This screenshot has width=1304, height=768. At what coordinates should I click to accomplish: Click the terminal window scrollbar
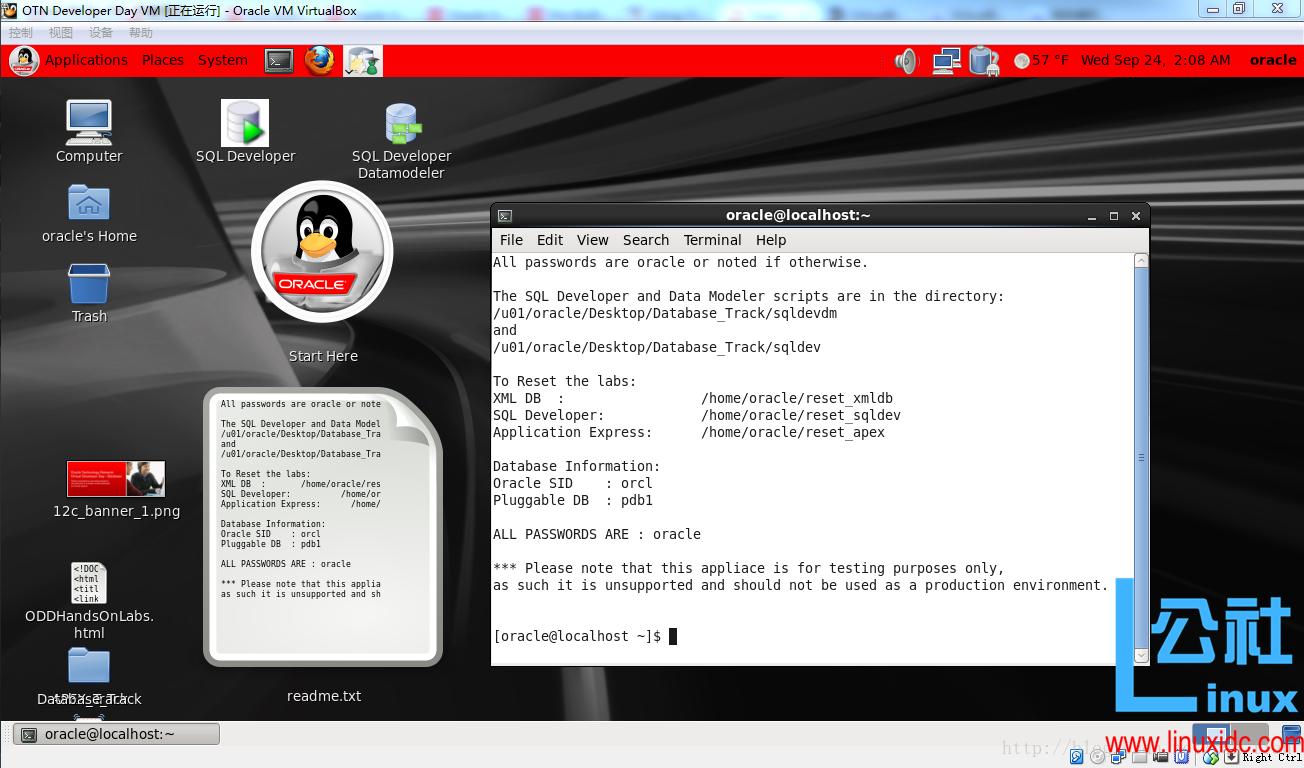coord(1141,458)
